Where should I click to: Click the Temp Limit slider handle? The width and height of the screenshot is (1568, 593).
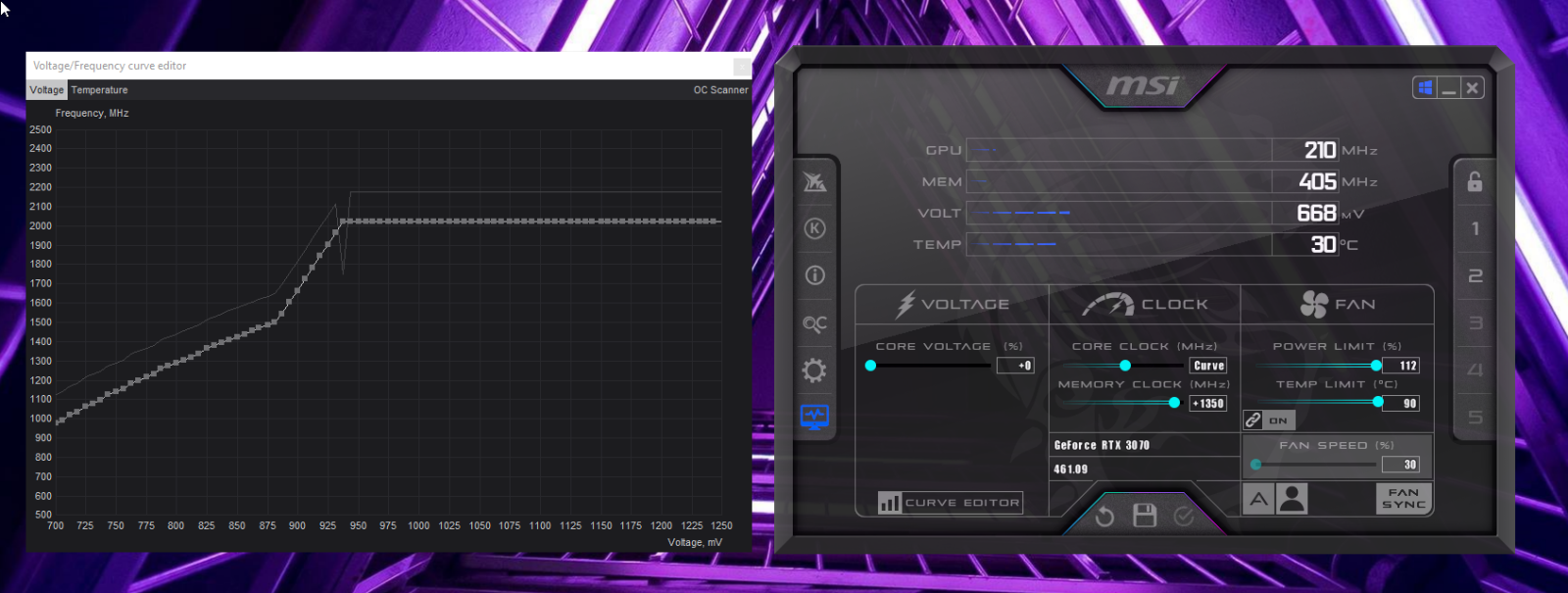point(1378,402)
